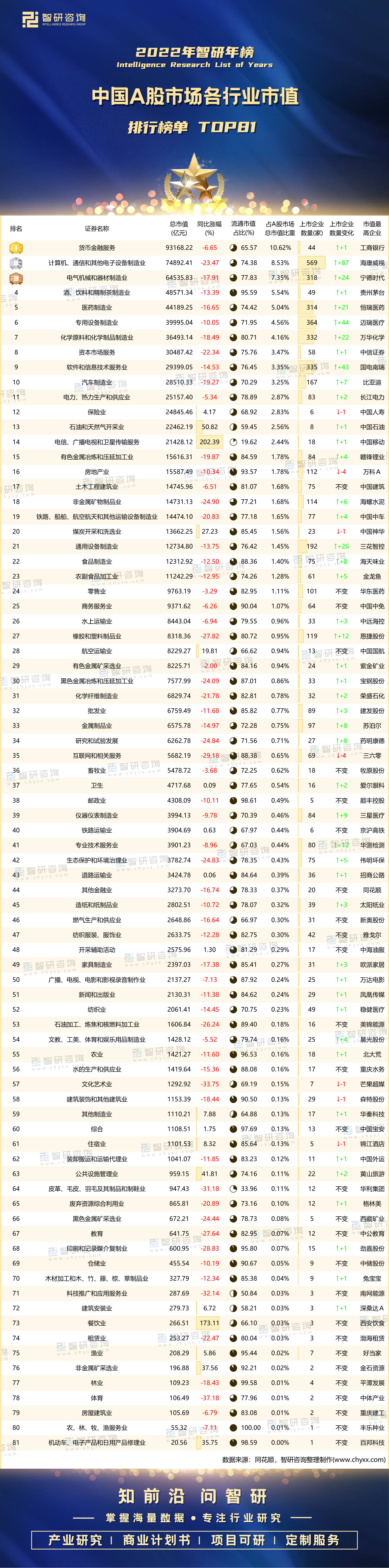Click the 京沪高铁 company cell
The image size is (389, 1568).
(x=372, y=830)
